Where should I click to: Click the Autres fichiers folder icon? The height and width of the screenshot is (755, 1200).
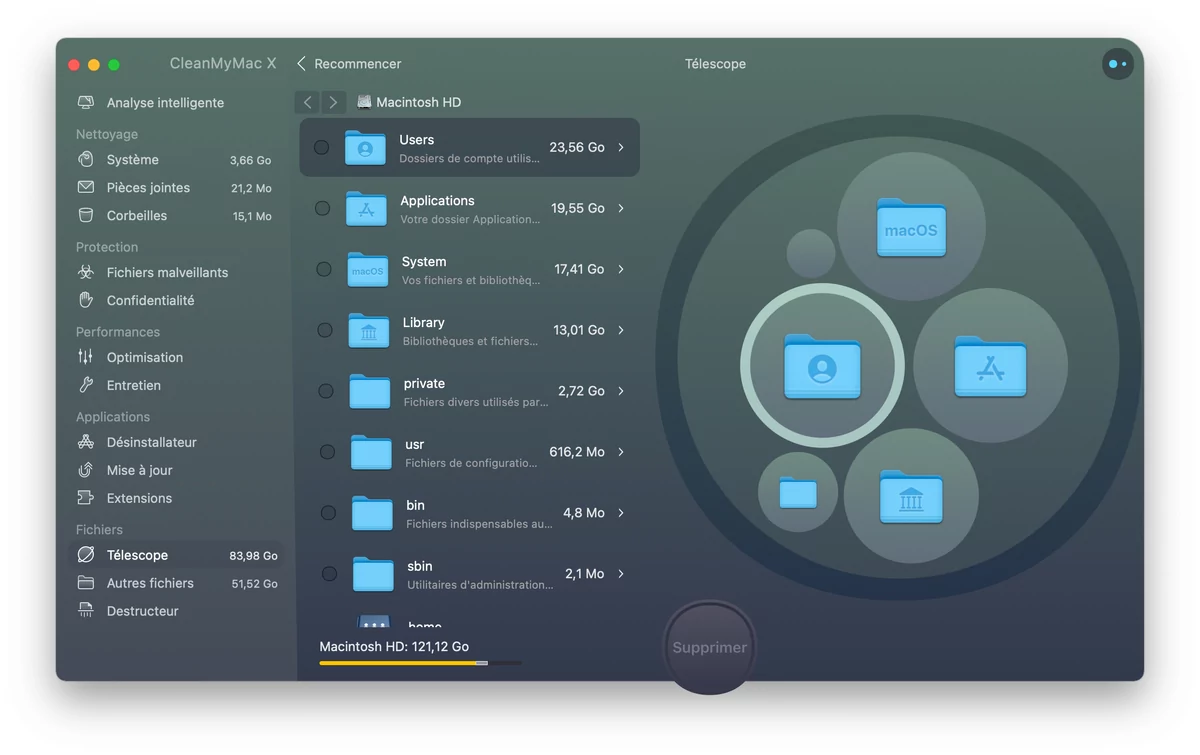click(86, 584)
